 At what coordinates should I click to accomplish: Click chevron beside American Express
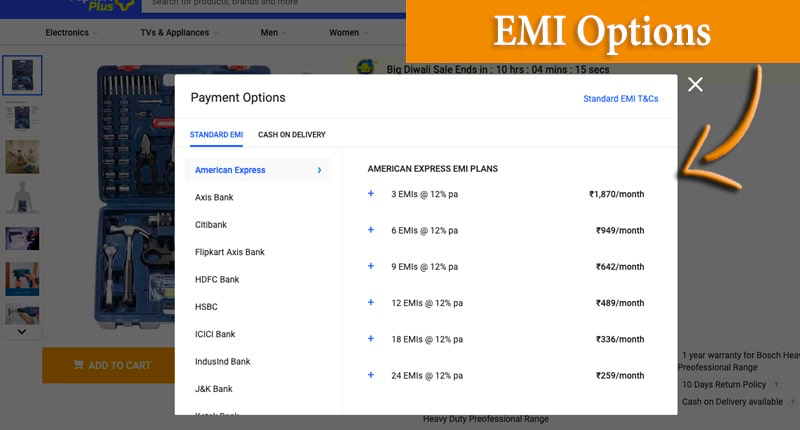pyautogui.click(x=319, y=170)
